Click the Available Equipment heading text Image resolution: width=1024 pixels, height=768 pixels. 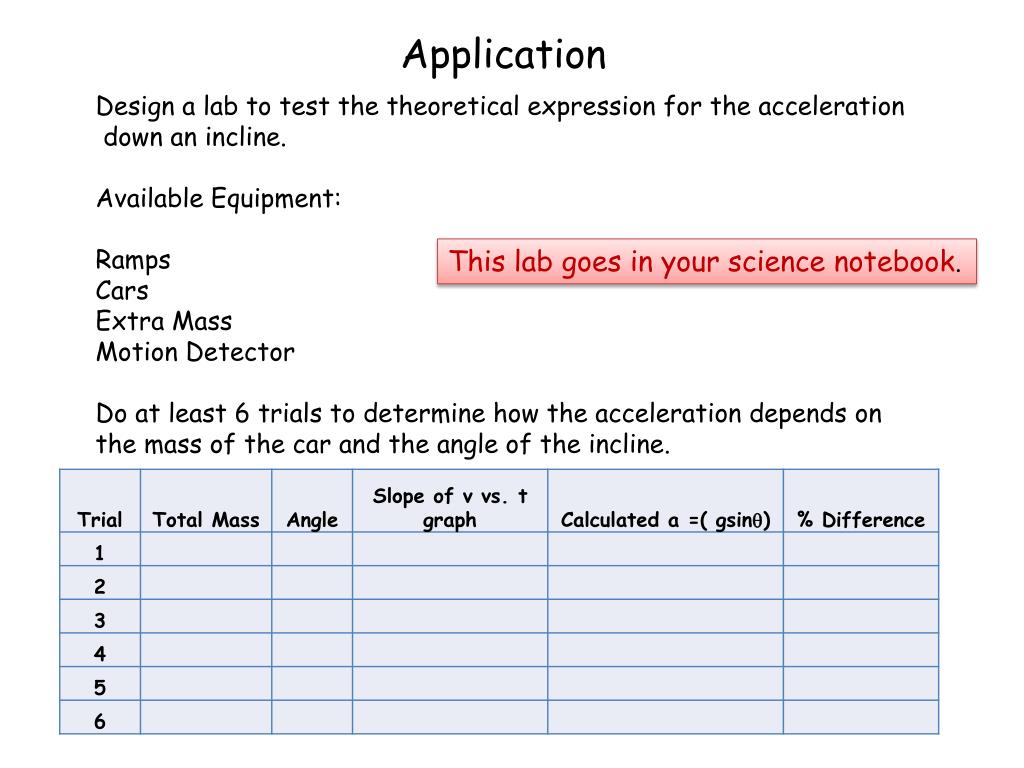[x=219, y=199]
